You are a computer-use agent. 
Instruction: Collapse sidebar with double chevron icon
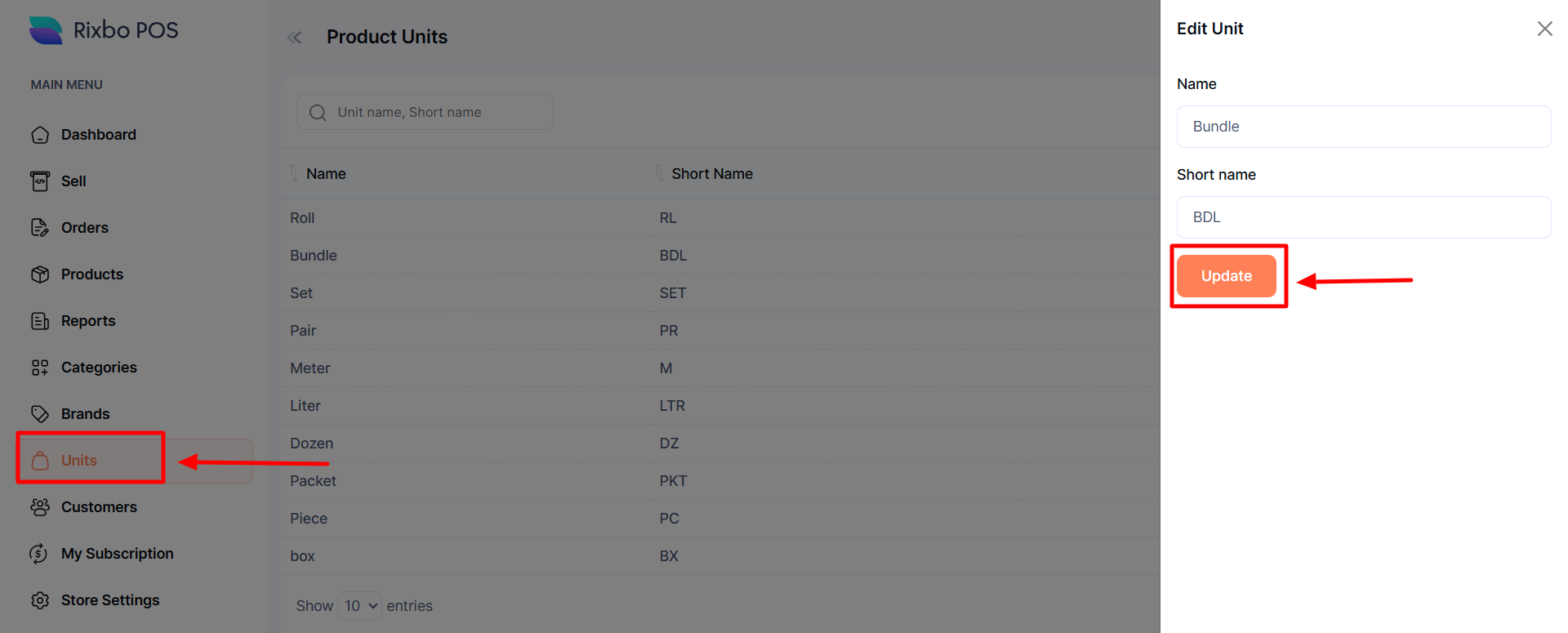295,38
